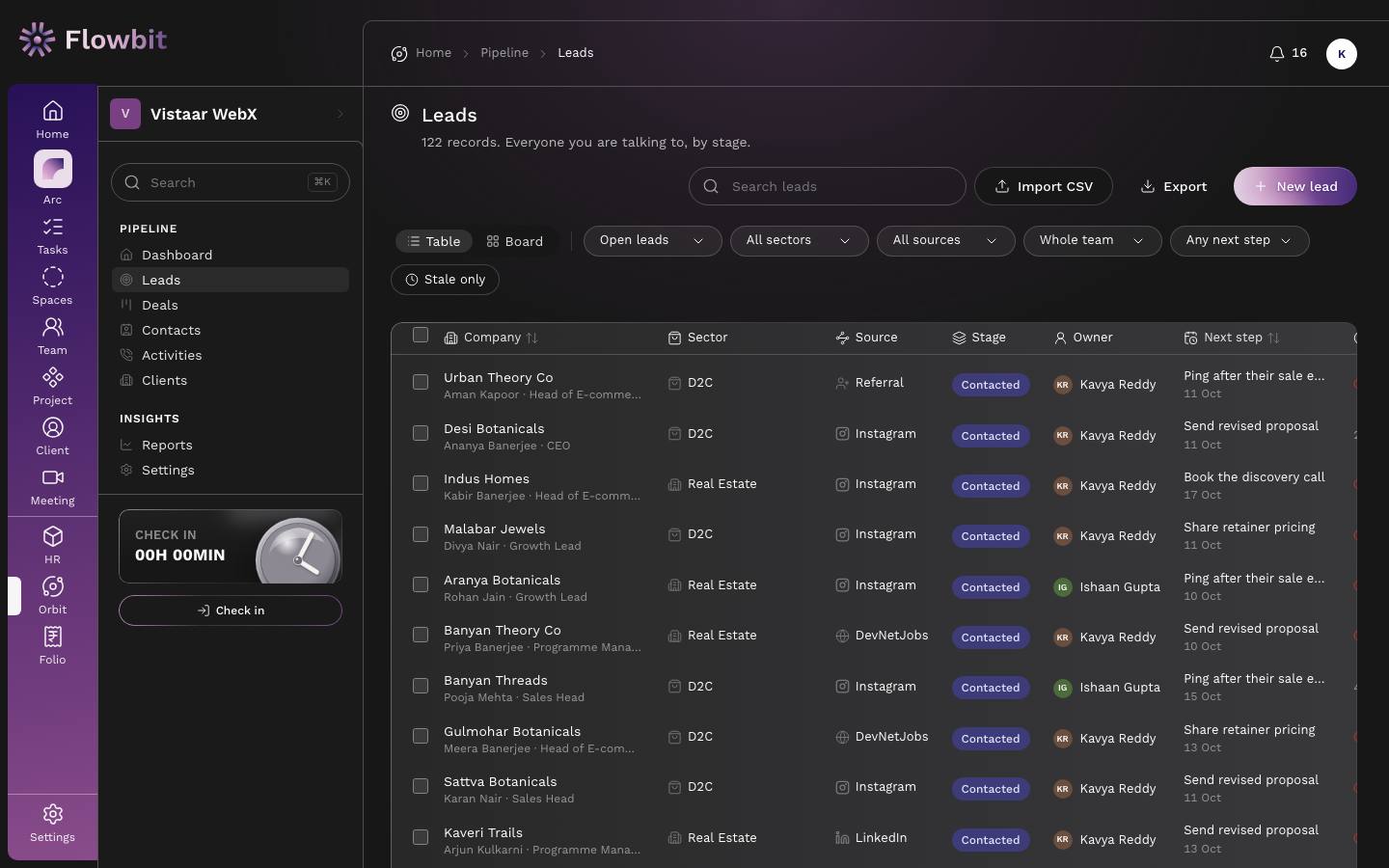Select the Malabar Jewels row checkbox
The height and width of the screenshot is (868, 1389).
[x=421, y=534]
